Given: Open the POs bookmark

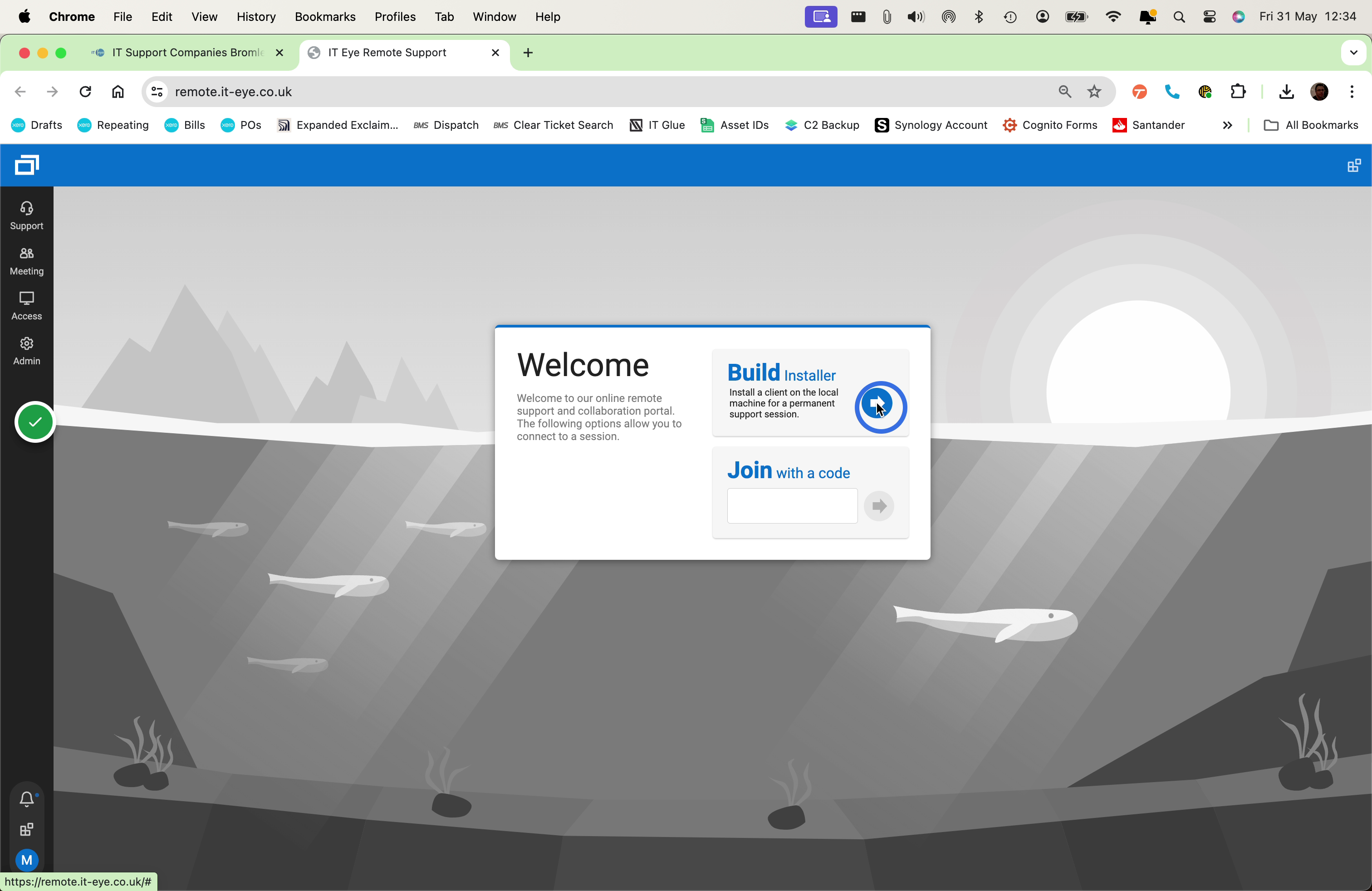Looking at the screenshot, I should pyautogui.click(x=240, y=125).
